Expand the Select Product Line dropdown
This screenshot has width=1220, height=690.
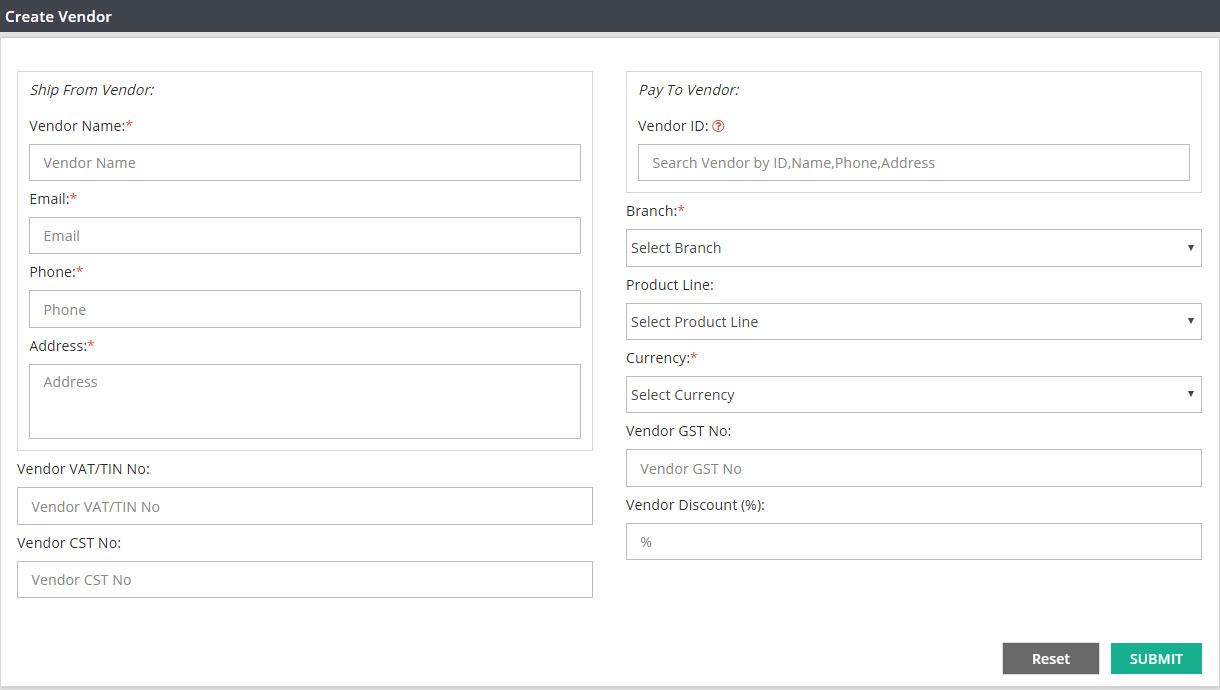pyautogui.click(x=914, y=322)
